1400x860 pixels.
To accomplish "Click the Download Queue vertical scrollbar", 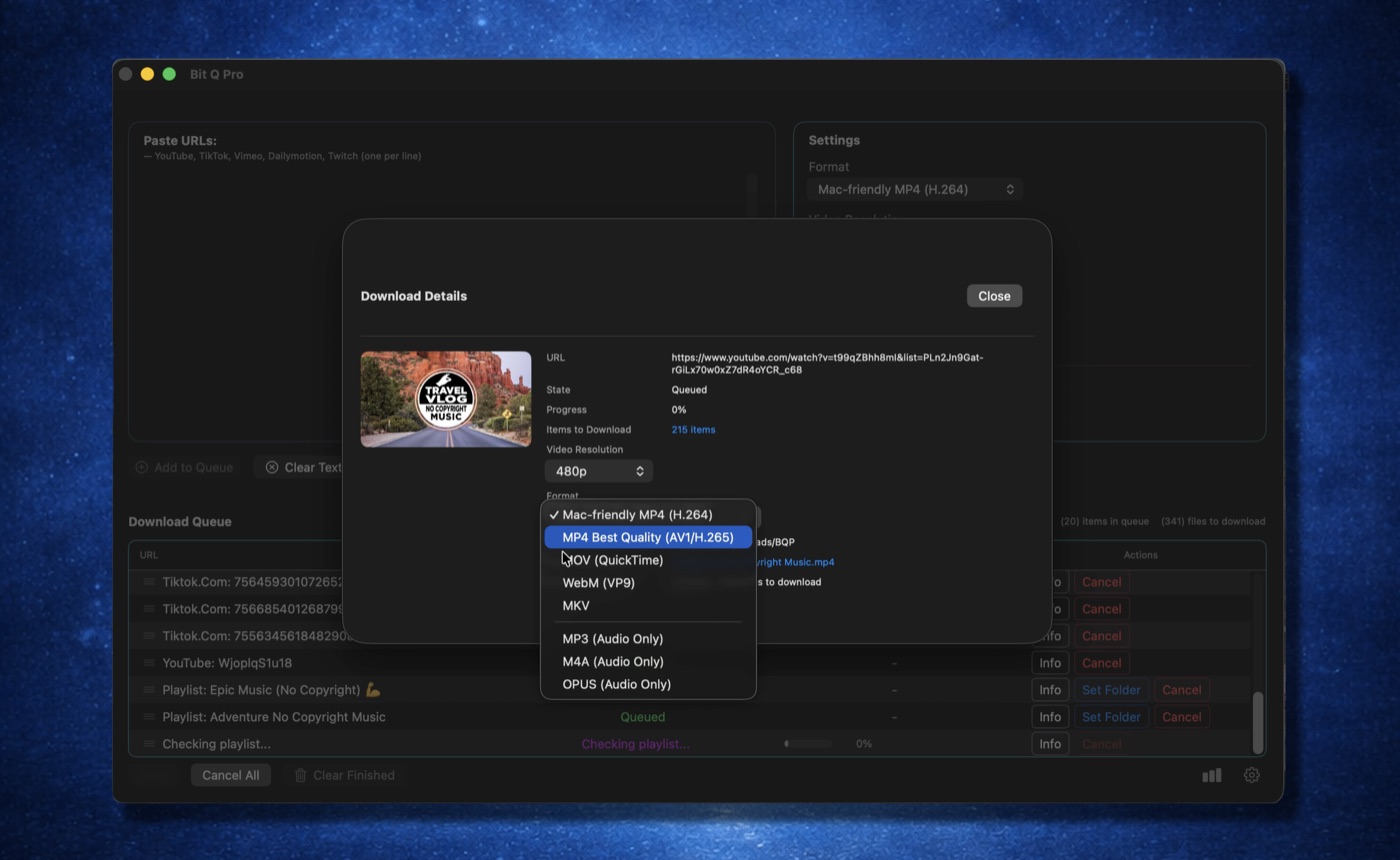I will (1258, 722).
